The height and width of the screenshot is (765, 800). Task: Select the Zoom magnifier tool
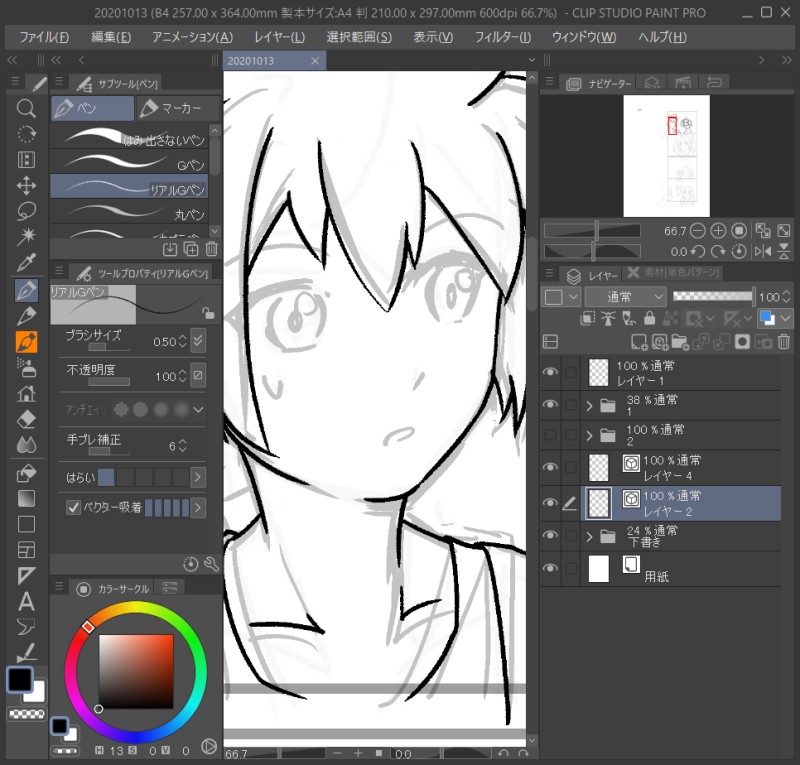click(26, 109)
